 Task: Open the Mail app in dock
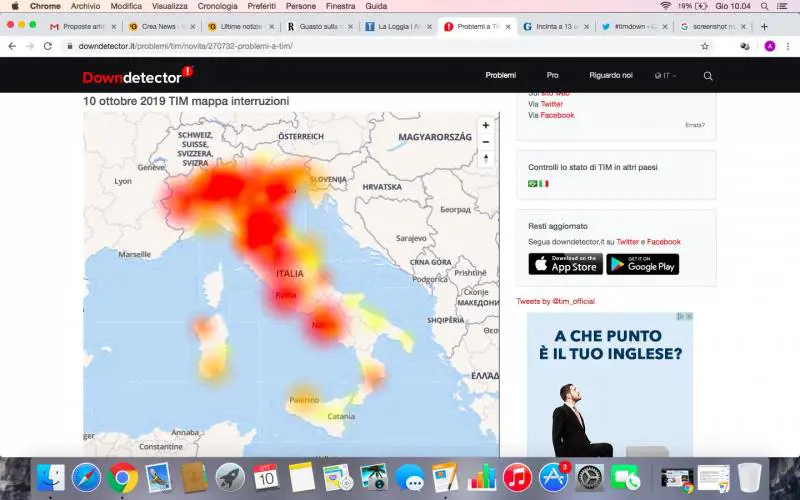pos(158,478)
